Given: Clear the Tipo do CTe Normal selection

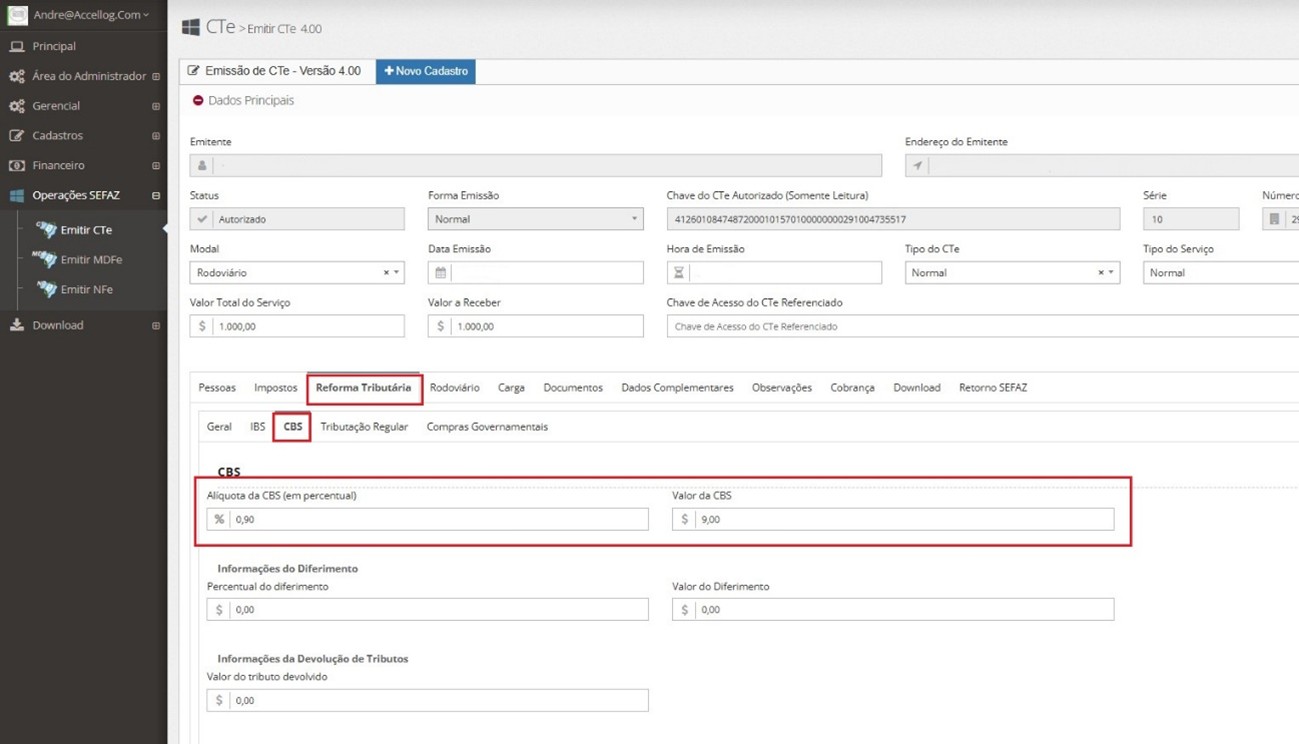Looking at the screenshot, I should point(1101,273).
